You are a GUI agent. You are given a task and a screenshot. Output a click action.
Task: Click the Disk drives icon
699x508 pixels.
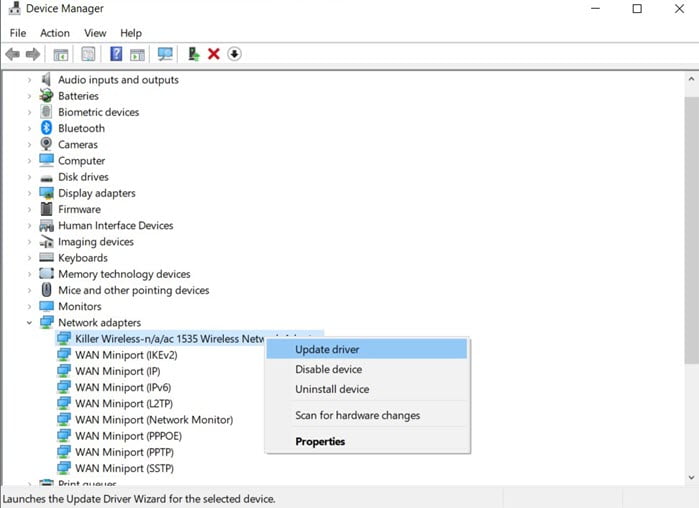(x=46, y=178)
